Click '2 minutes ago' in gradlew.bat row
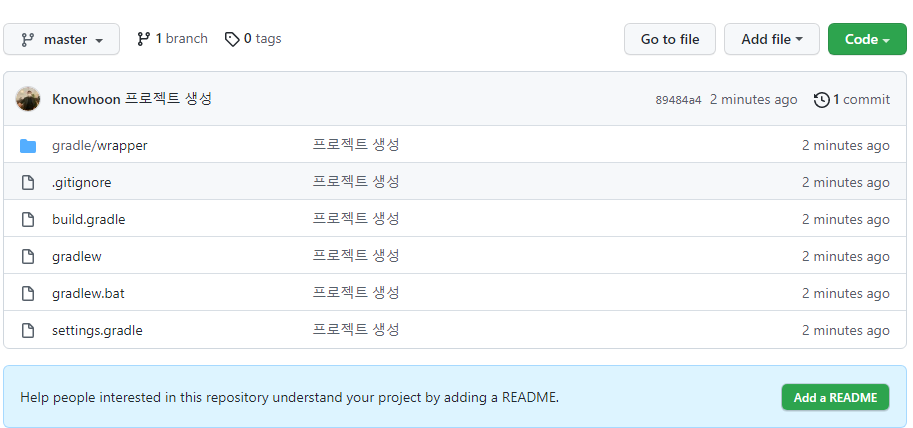 tap(845, 293)
